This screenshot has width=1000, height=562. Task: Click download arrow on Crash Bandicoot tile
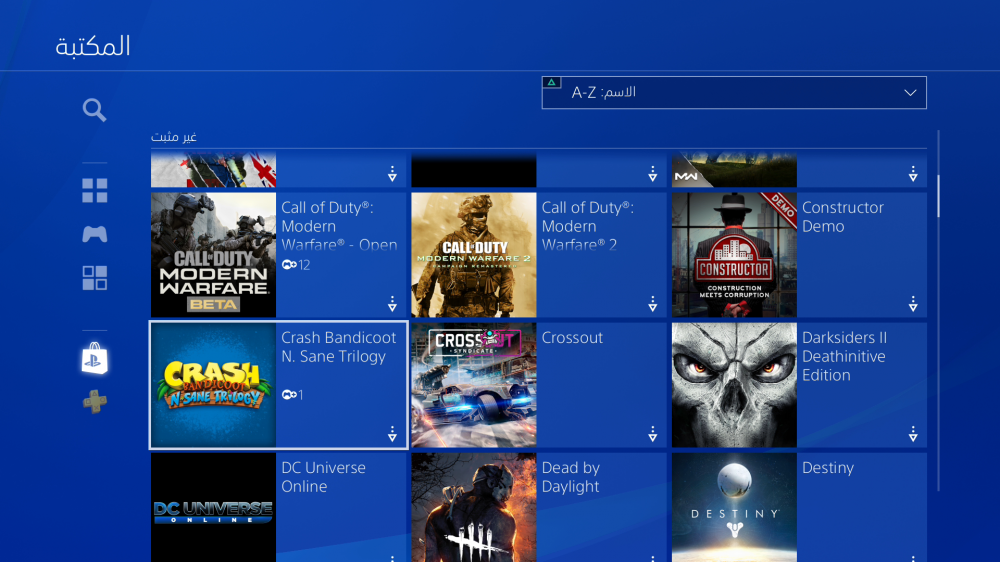coord(392,434)
